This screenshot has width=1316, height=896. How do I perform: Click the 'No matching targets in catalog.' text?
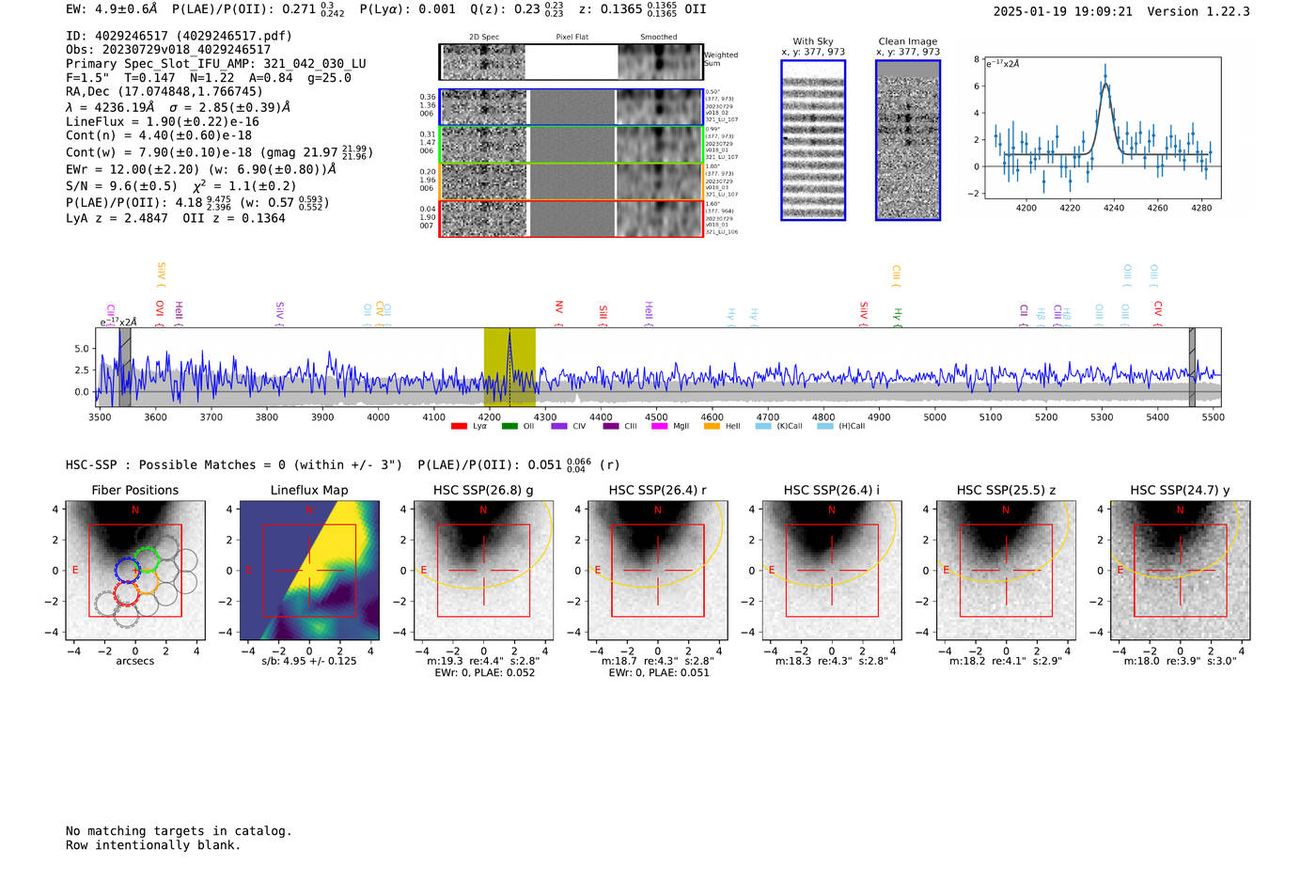(179, 831)
